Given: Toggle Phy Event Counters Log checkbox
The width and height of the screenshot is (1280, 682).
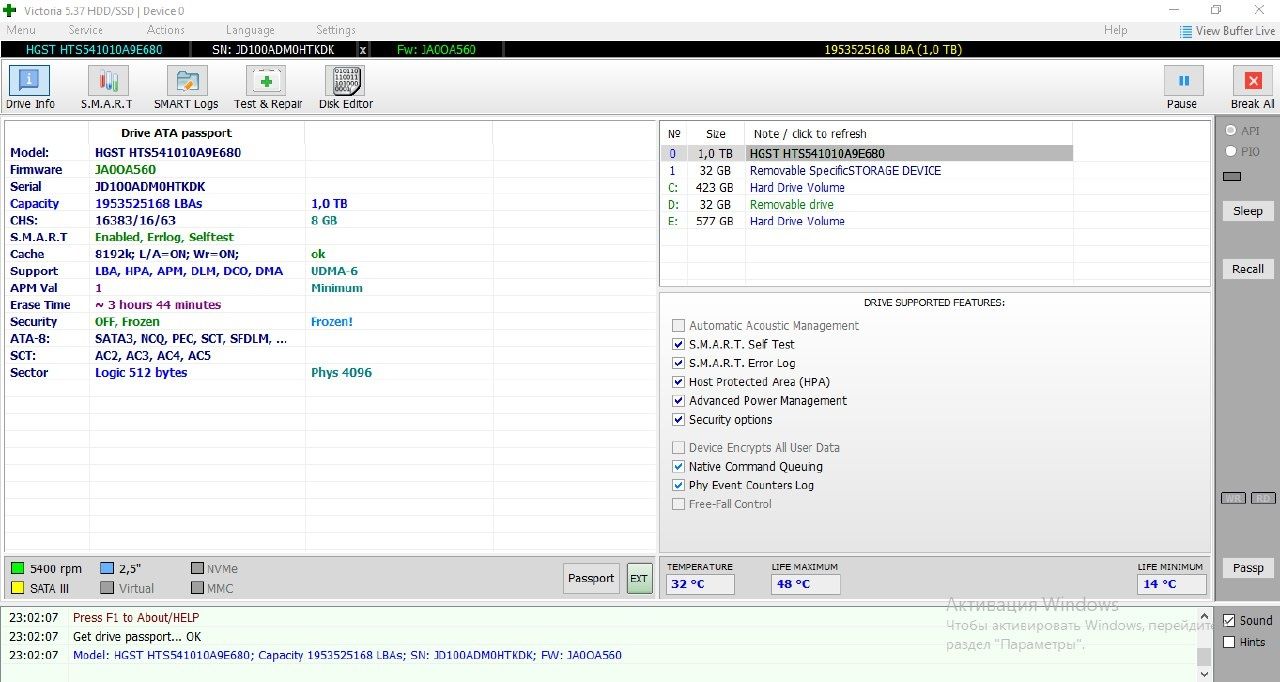Looking at the screenshot, I should tap(679, 485).
